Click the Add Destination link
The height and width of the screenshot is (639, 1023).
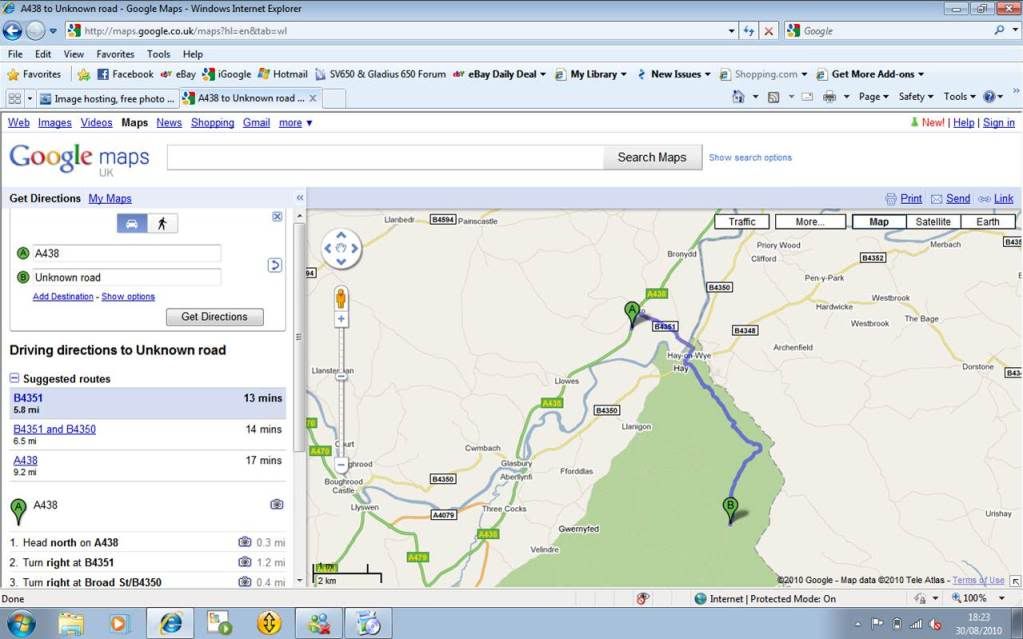click(x=63, y=296)
